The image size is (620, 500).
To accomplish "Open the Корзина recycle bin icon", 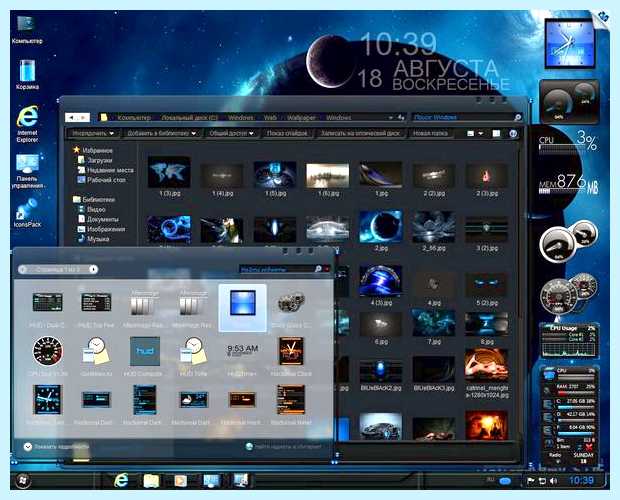I will pyautogui.click(x=27, y=74).
